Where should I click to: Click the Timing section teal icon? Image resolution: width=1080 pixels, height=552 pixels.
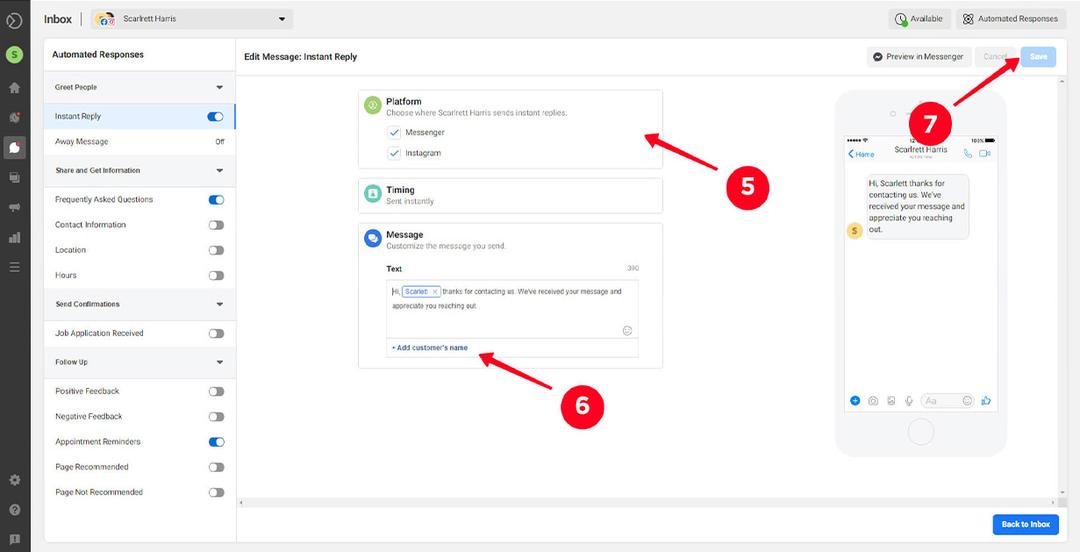[x=373, y=194]
